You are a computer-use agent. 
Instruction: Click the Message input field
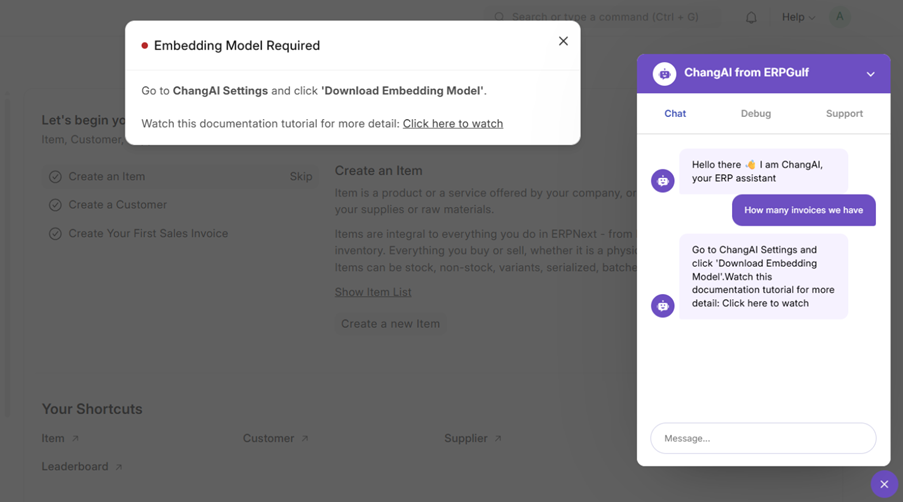[x=763, y=438]
